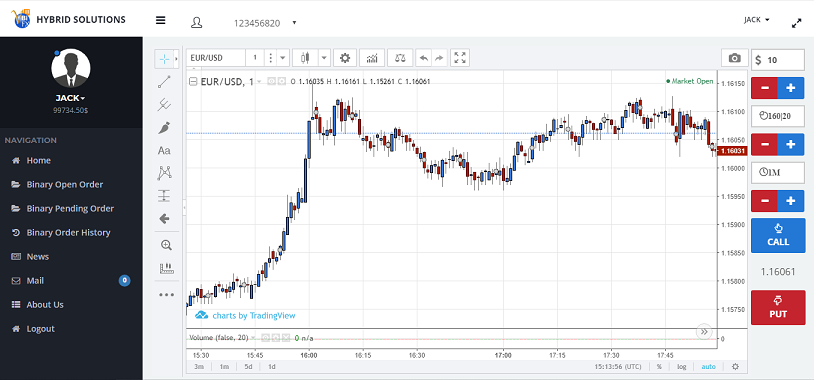Toggle visibility eye of Volume indicator

[x=266, y=338]
